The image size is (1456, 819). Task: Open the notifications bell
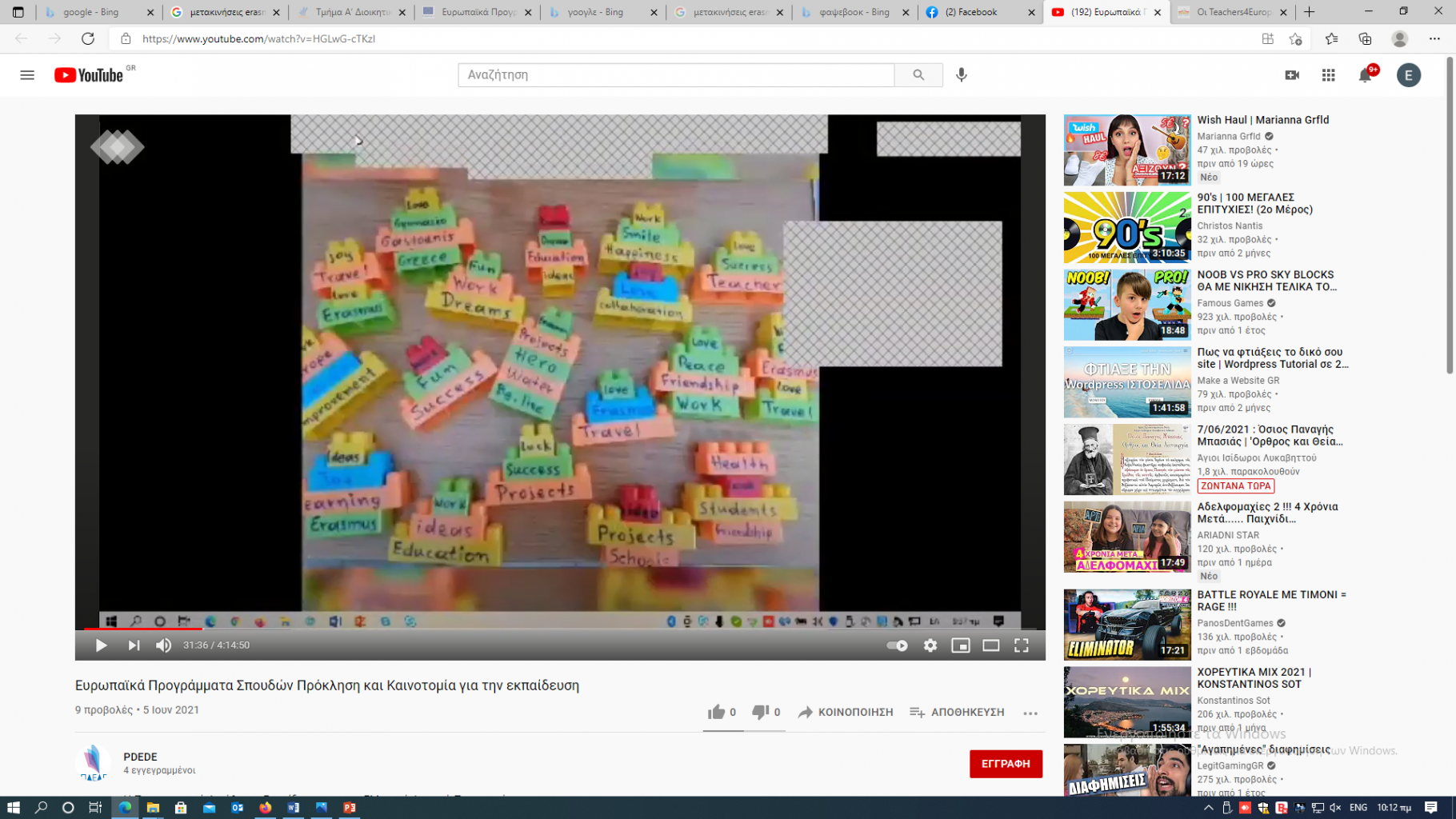click(x=1365, y=75)
